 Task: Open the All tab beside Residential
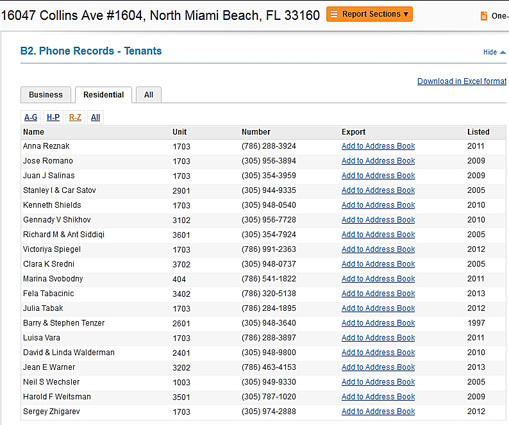[149, 95]
